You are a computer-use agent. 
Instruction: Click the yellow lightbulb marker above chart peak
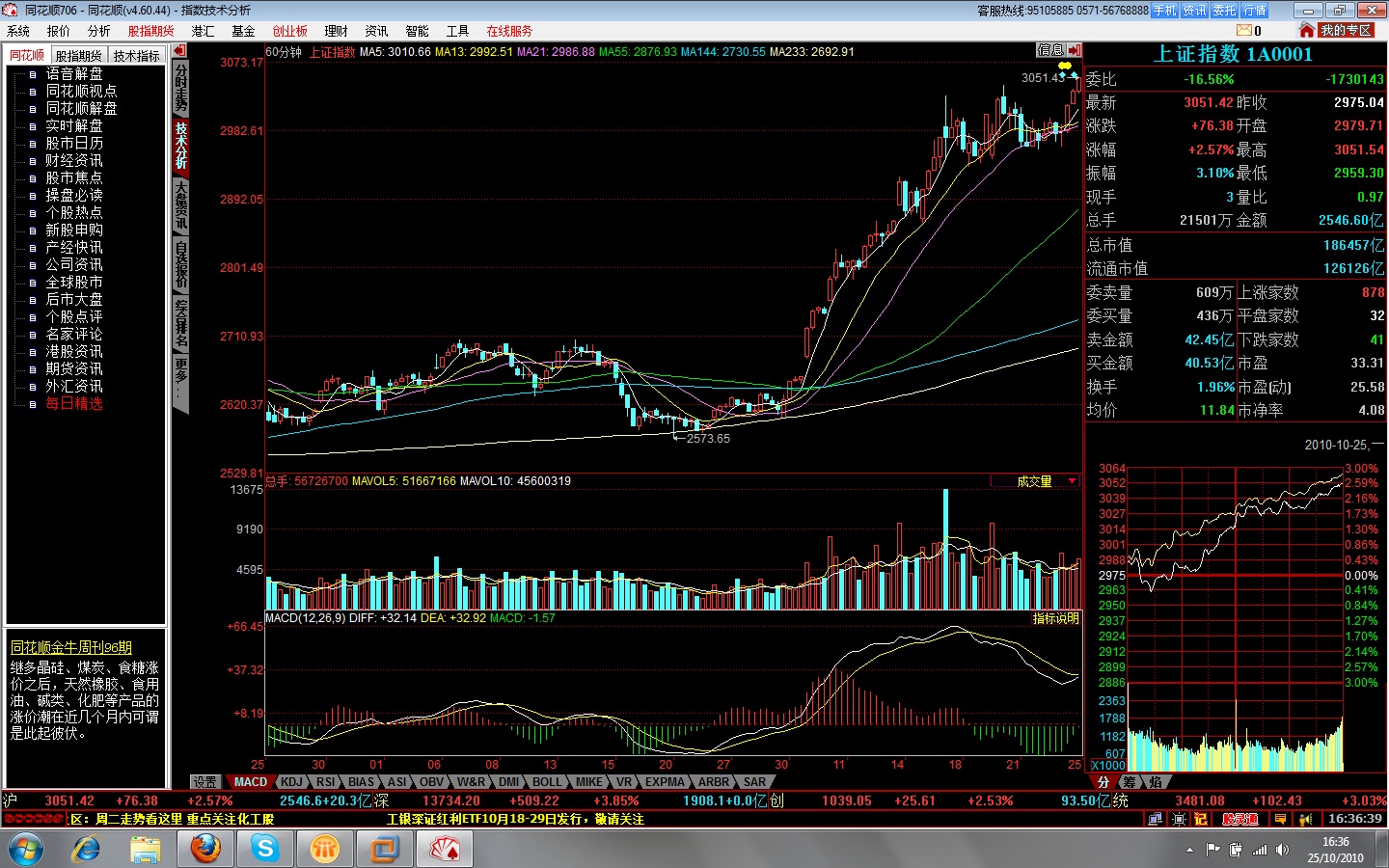click(x=1065, y=66)
